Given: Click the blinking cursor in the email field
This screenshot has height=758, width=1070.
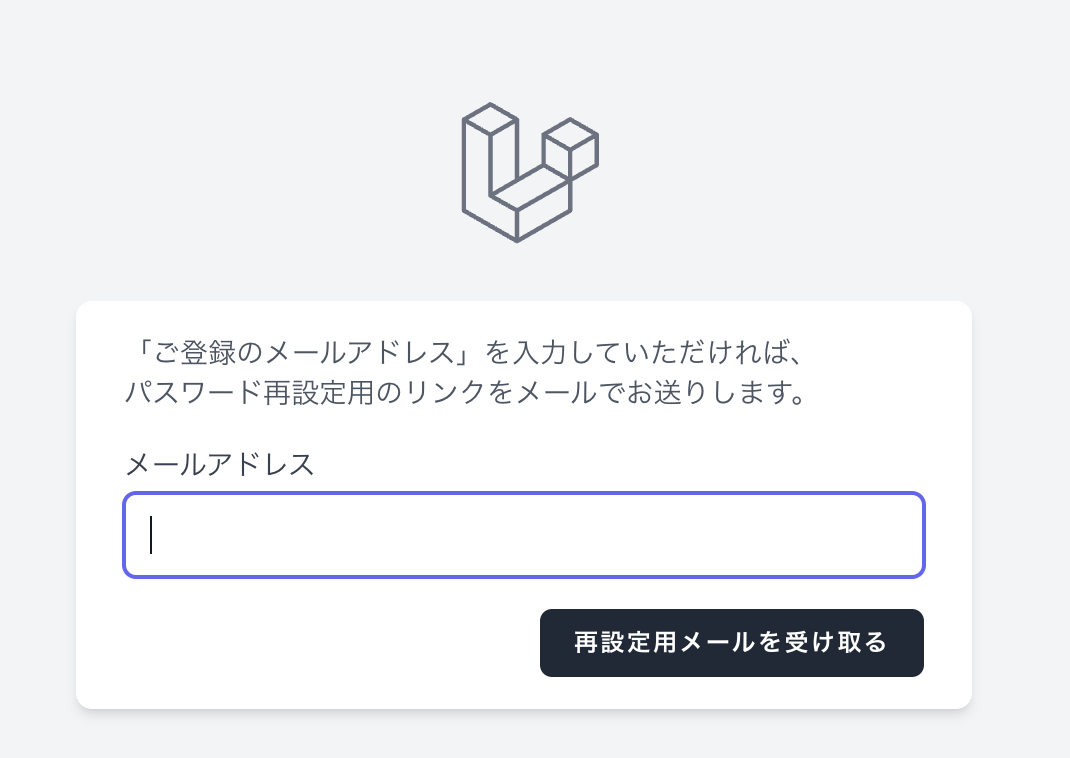Looking at the screenshot, I should coord(150,535).
